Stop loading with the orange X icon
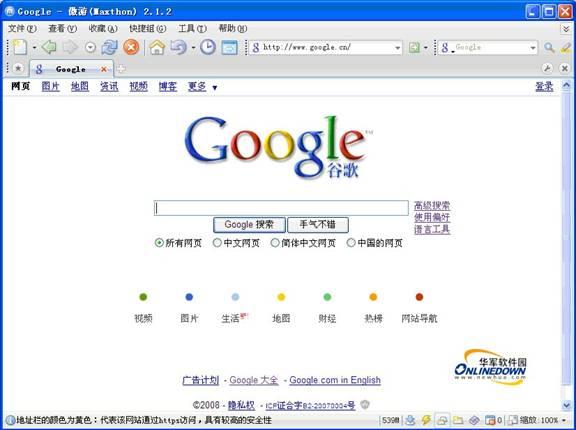Image resolution: width=576 pixels, height=430 pixels. click(131, 47)
